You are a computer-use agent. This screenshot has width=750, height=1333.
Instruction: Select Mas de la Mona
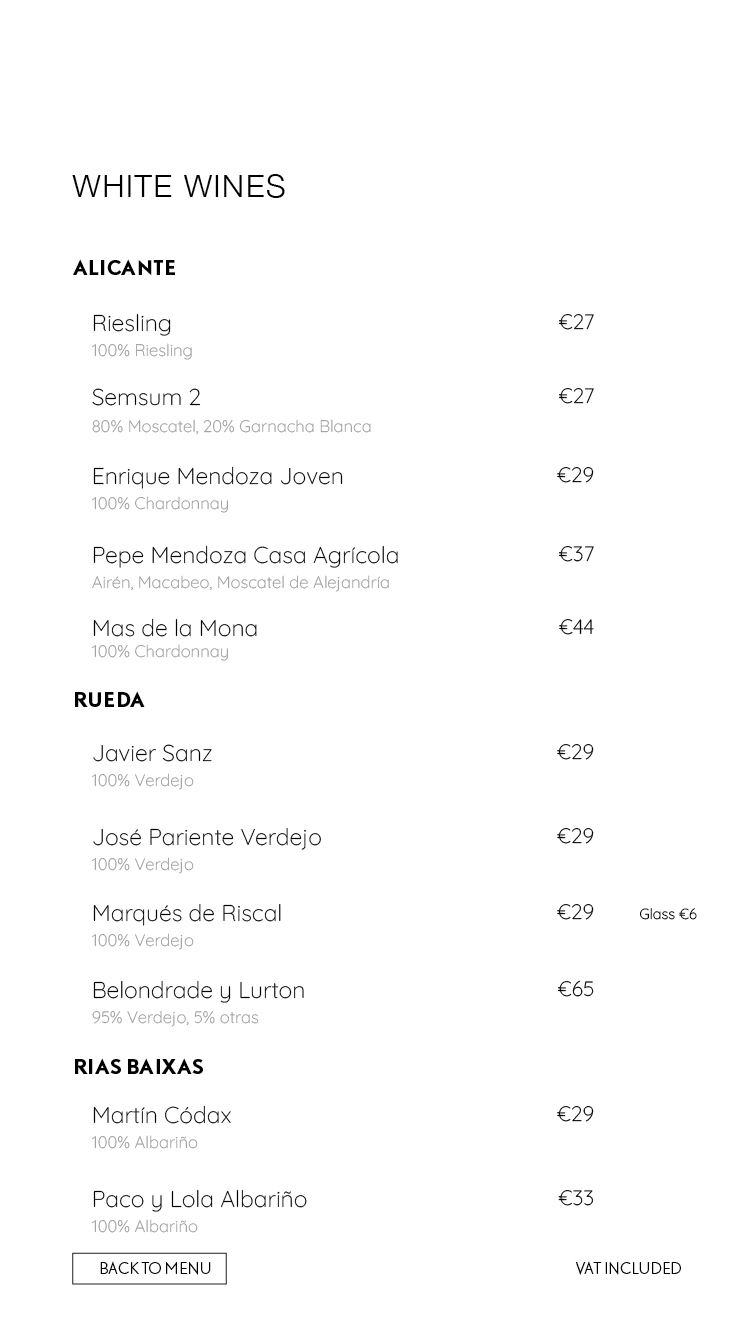click(x=175, y=628)
